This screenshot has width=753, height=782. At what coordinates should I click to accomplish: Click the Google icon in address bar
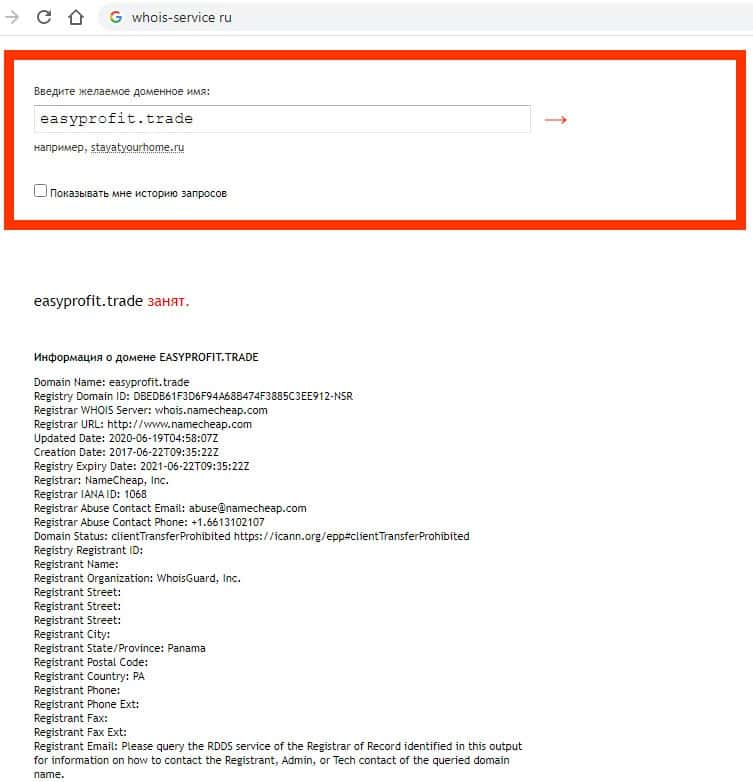[x=116, y=17]
